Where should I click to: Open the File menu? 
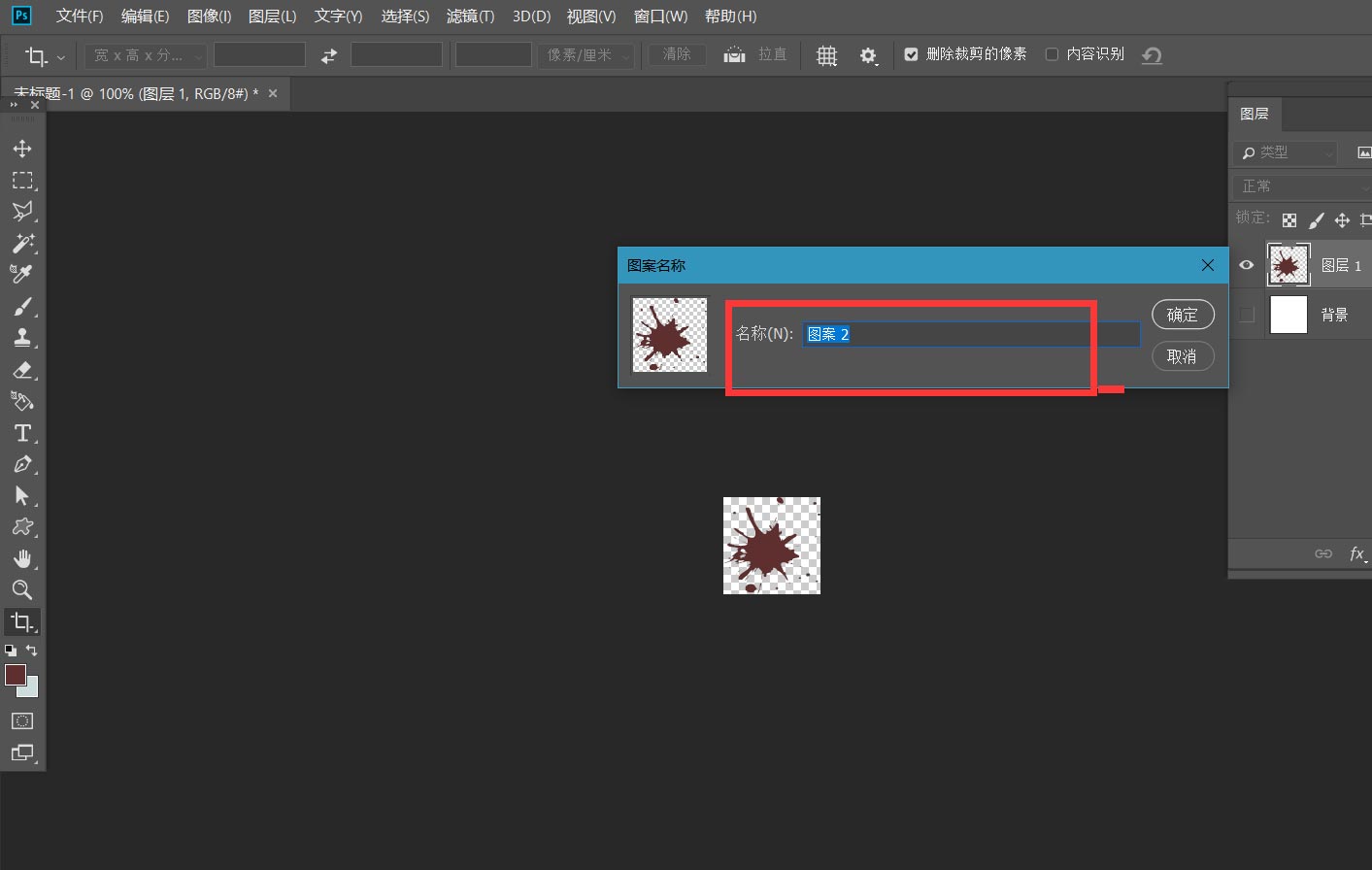click(80, 17)
